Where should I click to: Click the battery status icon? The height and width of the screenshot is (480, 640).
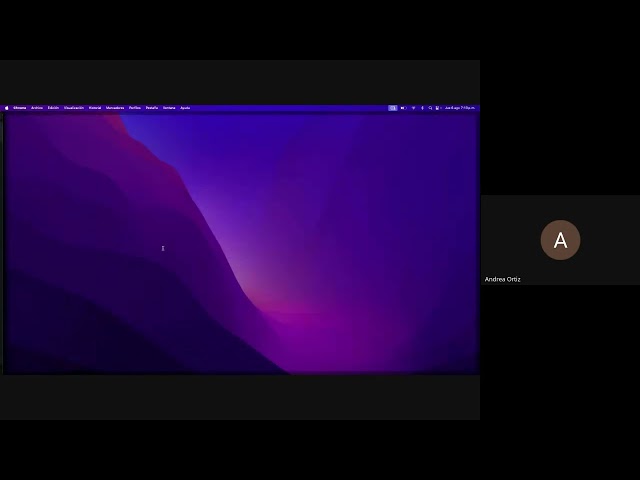coord(403,108)
